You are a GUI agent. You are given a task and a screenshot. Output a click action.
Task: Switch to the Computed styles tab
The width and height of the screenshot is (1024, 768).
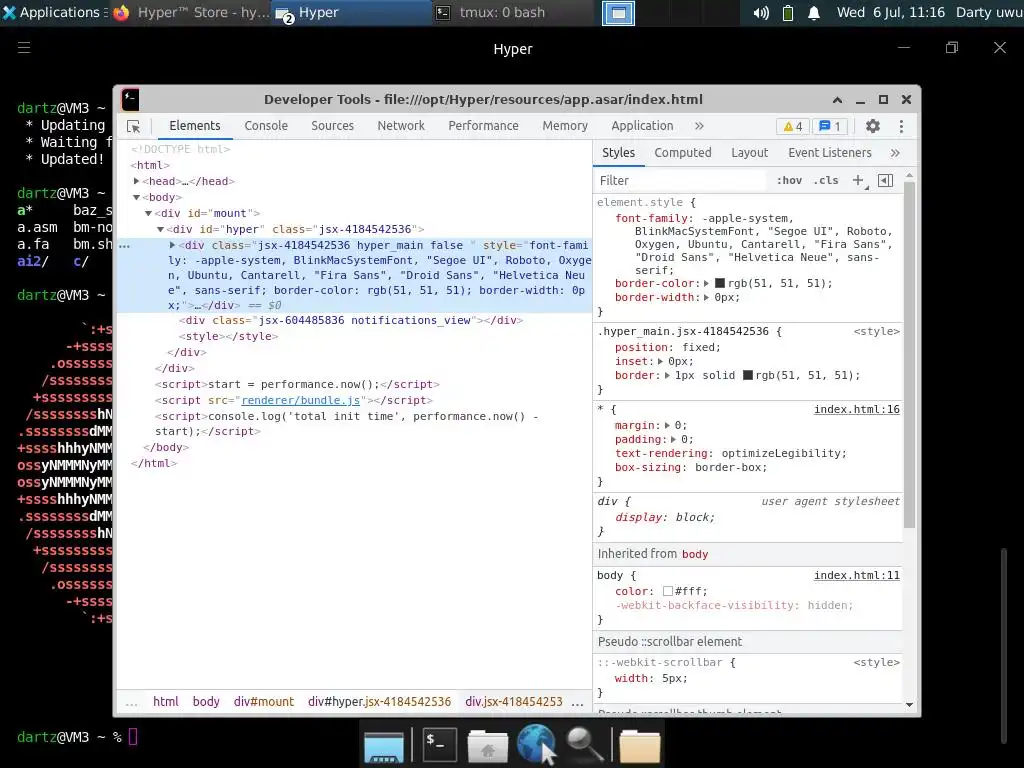click(682, 153)
